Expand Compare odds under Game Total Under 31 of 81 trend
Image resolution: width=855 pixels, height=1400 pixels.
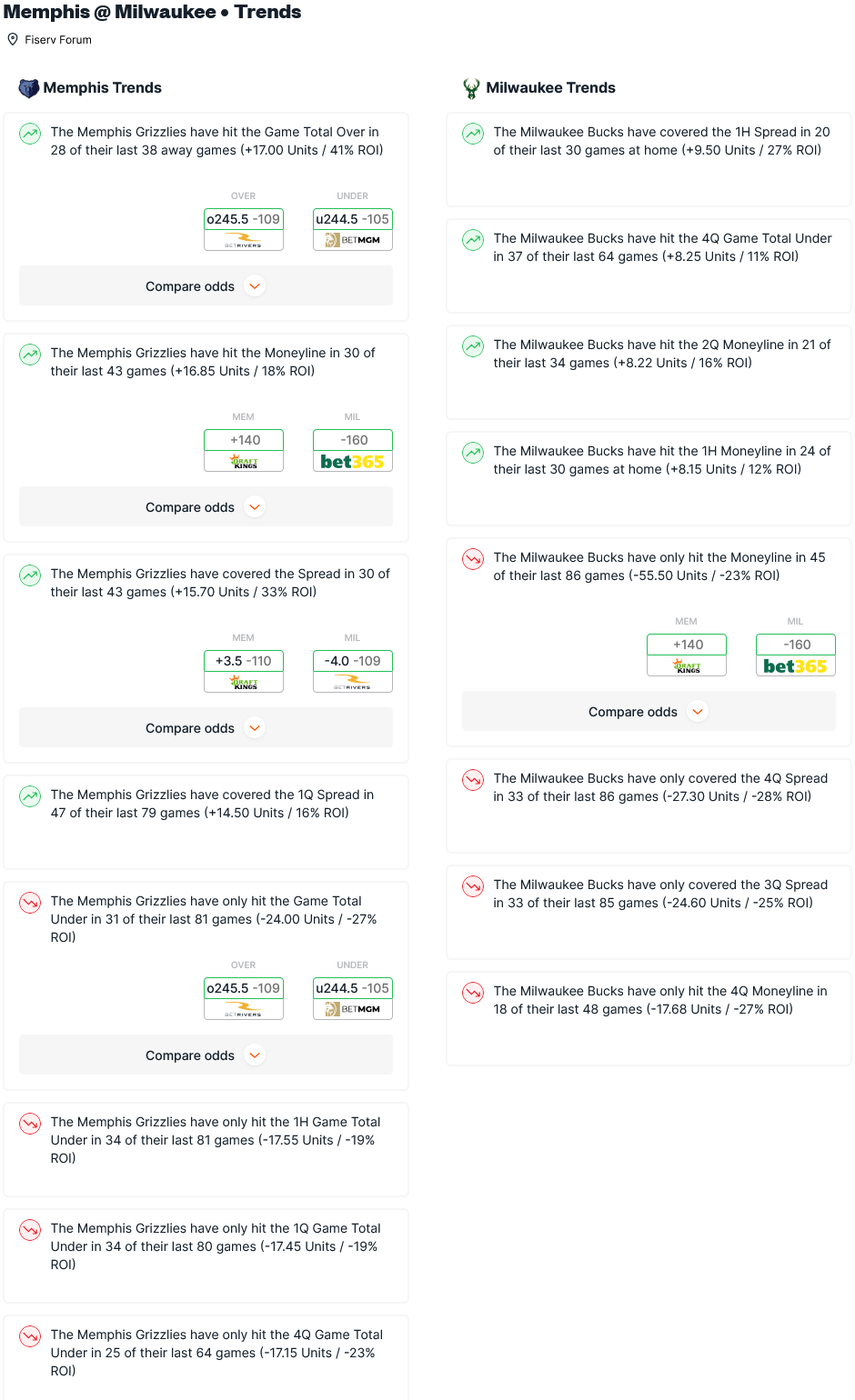[206, 1055]
